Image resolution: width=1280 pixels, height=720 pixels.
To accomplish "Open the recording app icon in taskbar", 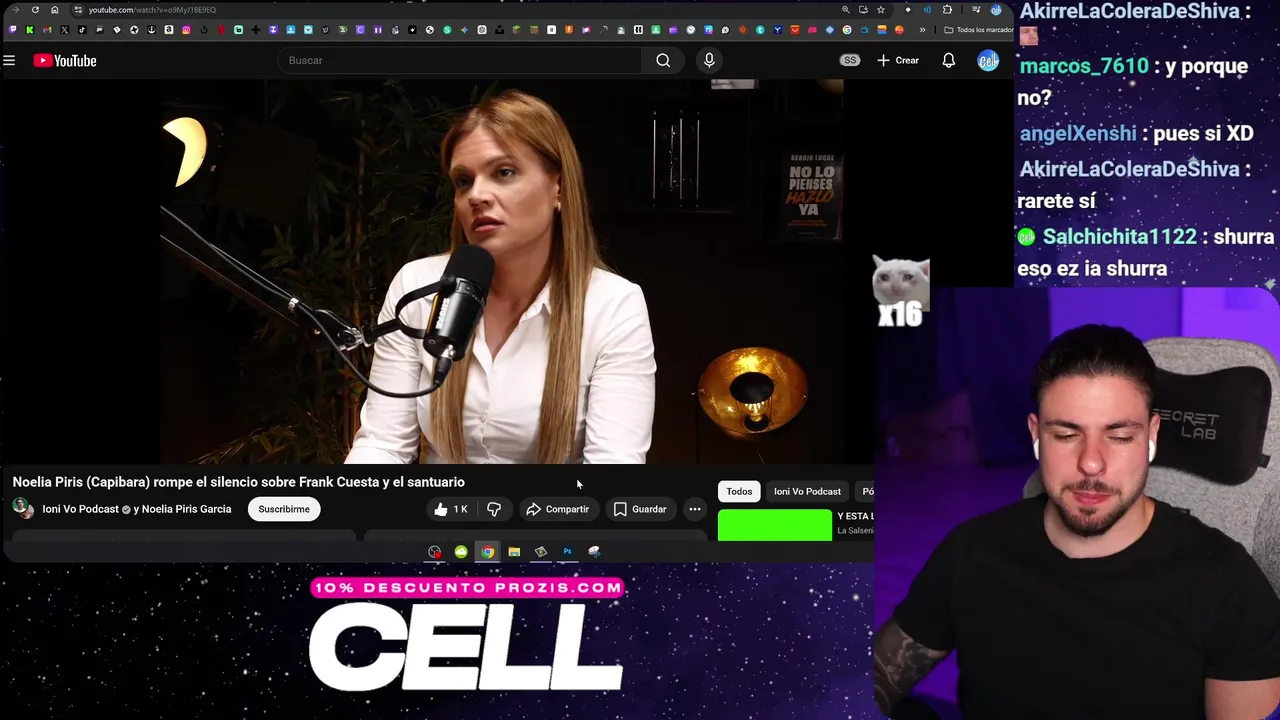I will [x=434, y=552].
